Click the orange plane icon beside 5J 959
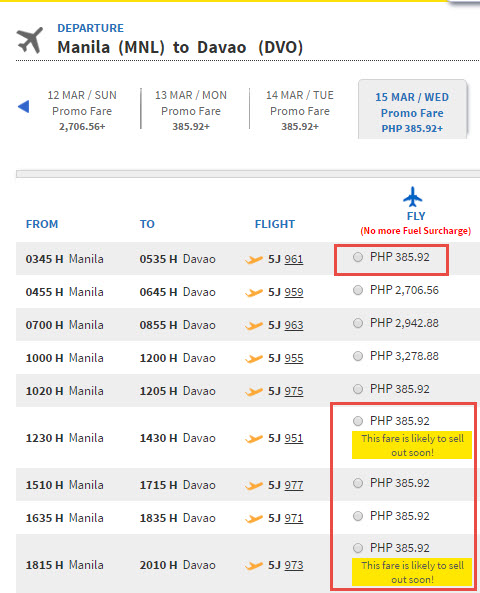This screenshot has width=480, height=593. pyautogui.click(x=254, y=293)
